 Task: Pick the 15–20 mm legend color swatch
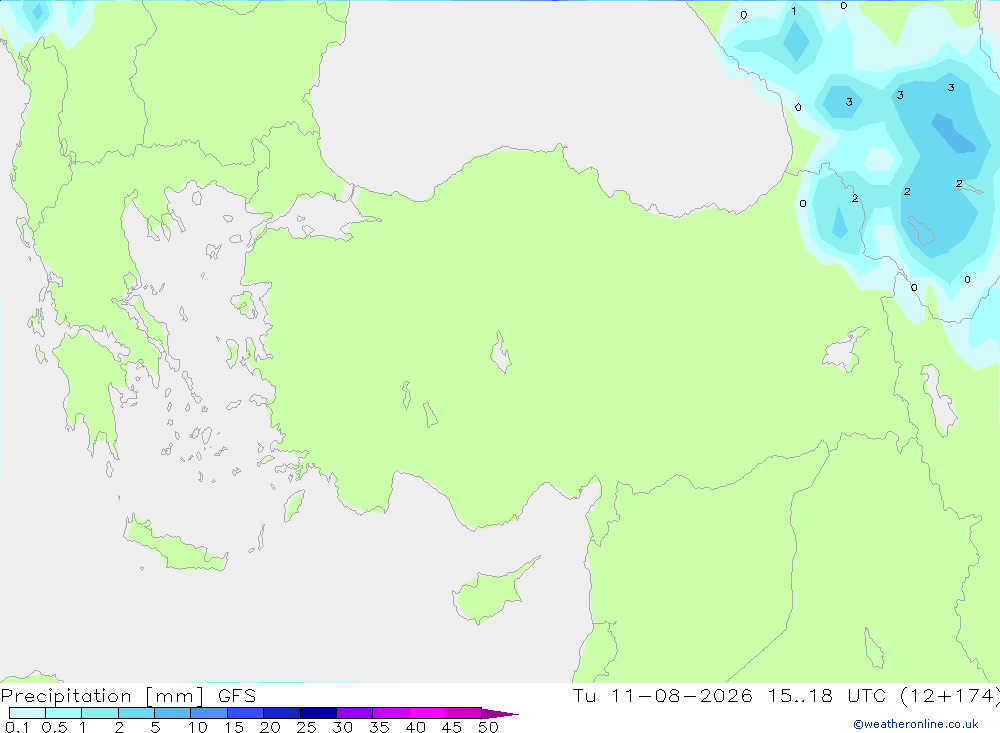246,713
